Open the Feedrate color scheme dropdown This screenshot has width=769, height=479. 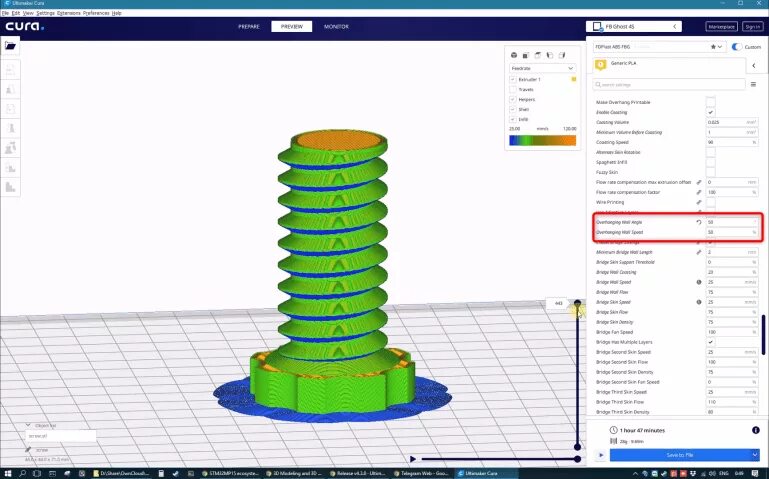coord(542,68)
